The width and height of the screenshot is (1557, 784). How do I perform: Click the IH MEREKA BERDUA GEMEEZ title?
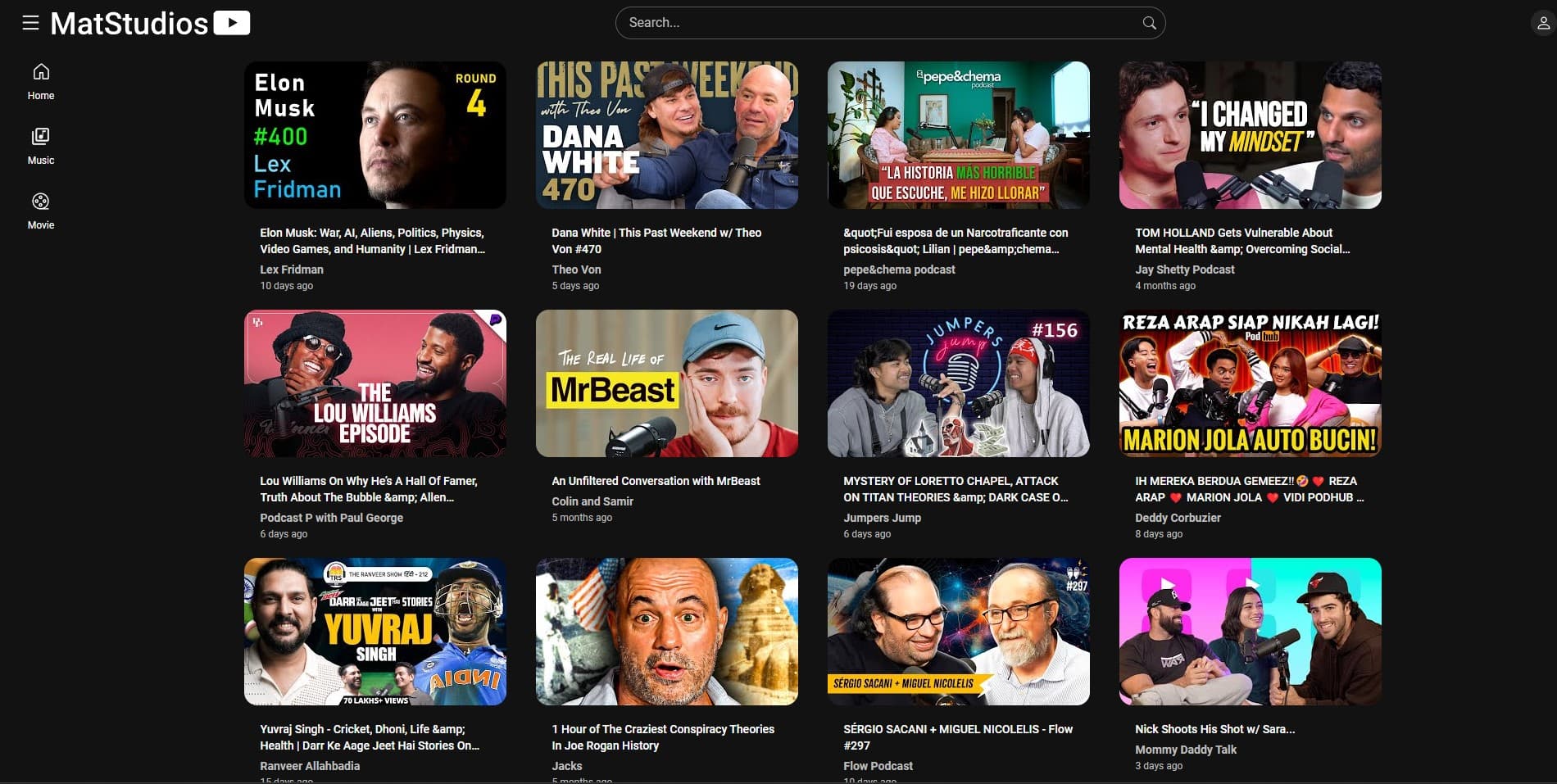(x=1250, y=489)
